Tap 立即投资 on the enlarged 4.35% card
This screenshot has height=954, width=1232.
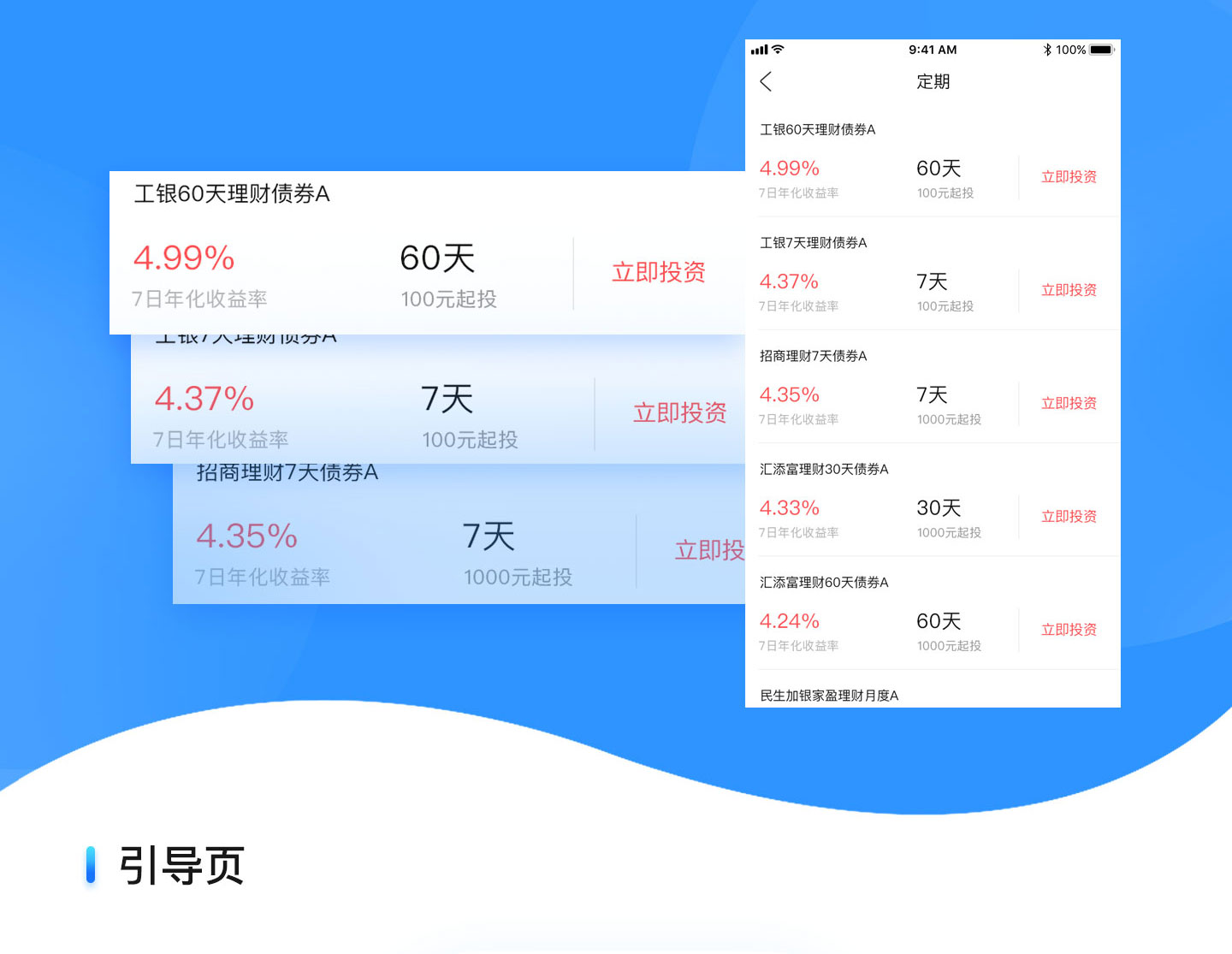tap(710, 550)
